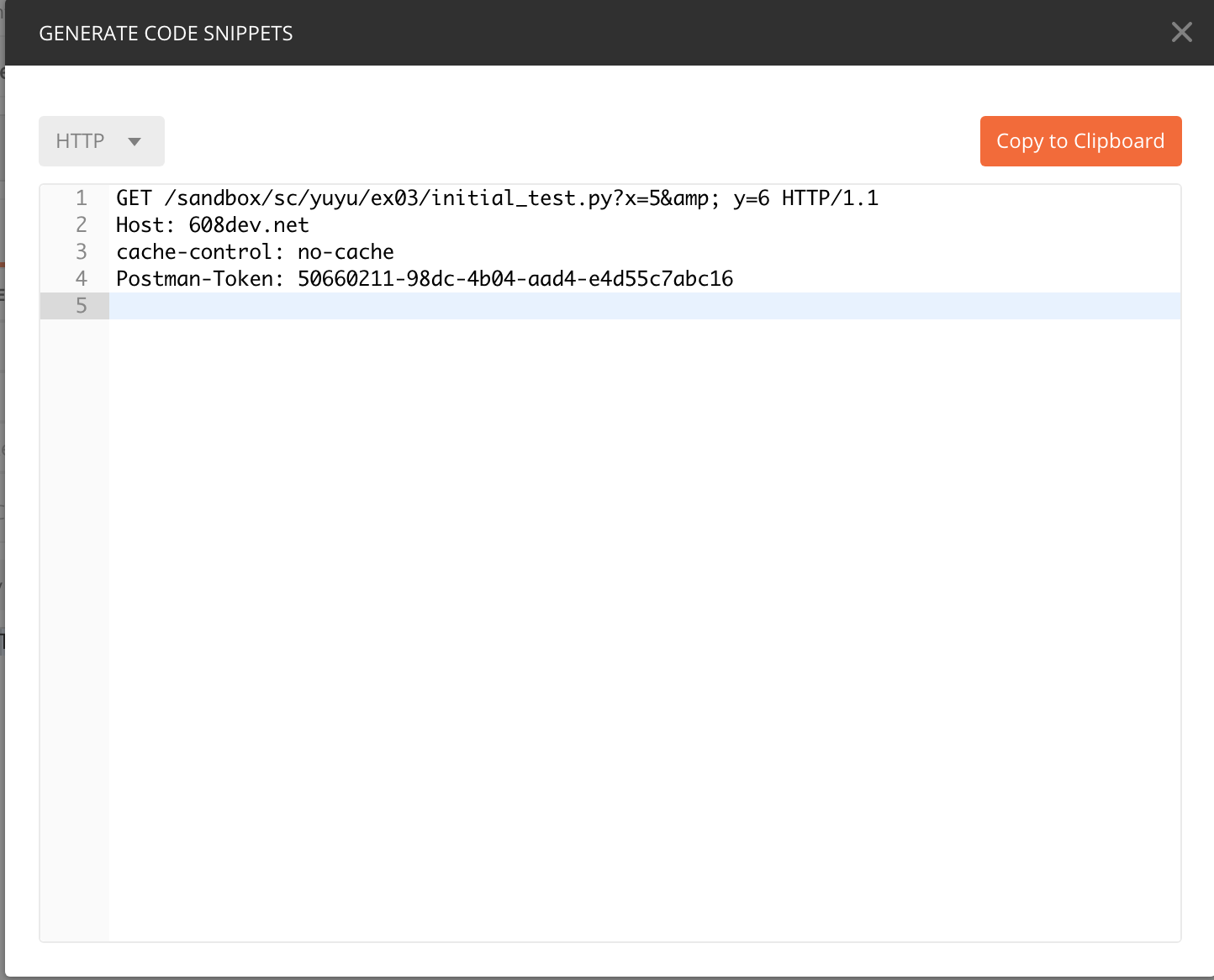Viewport: 1214px width, 980px height.
Task: Click the Postman-Token header name
Action: pos(195,279)
